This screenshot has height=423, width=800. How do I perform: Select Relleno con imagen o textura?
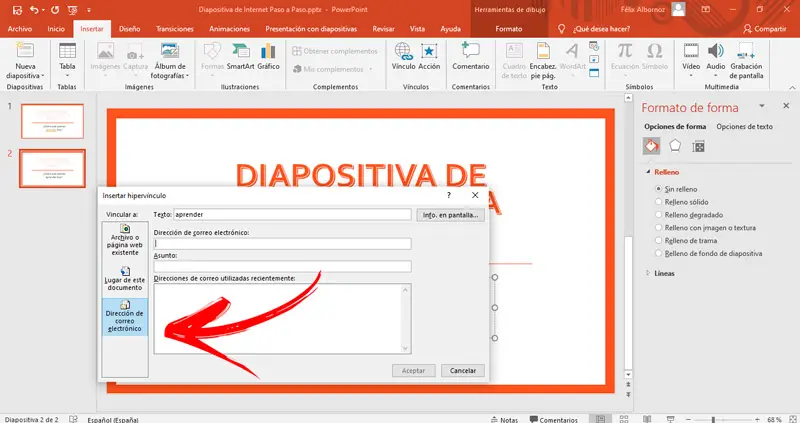point(658,228)
